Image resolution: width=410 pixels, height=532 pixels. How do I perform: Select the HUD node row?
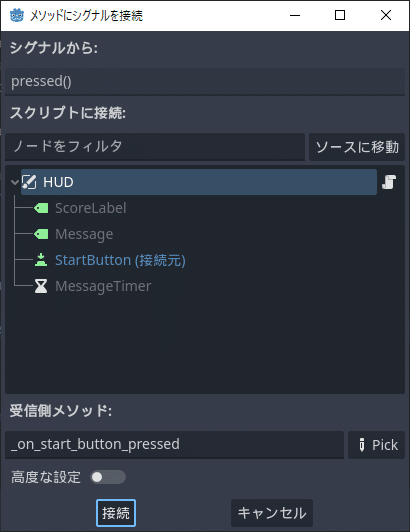[199, 182]
